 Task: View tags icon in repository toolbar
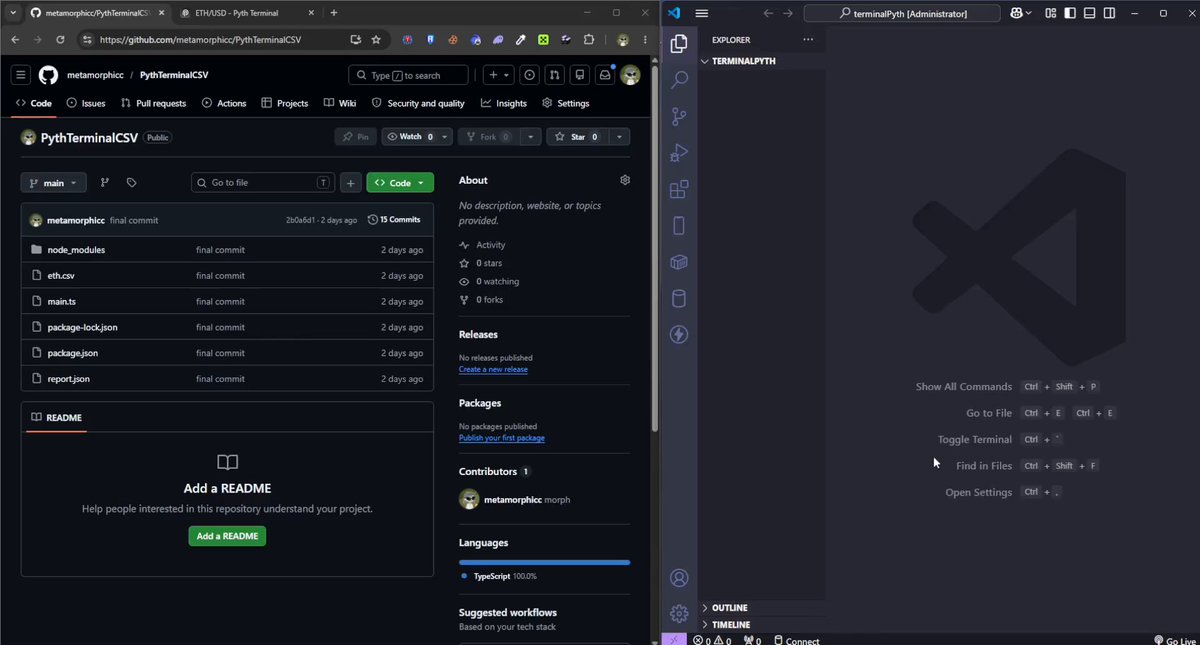[131, 183]
